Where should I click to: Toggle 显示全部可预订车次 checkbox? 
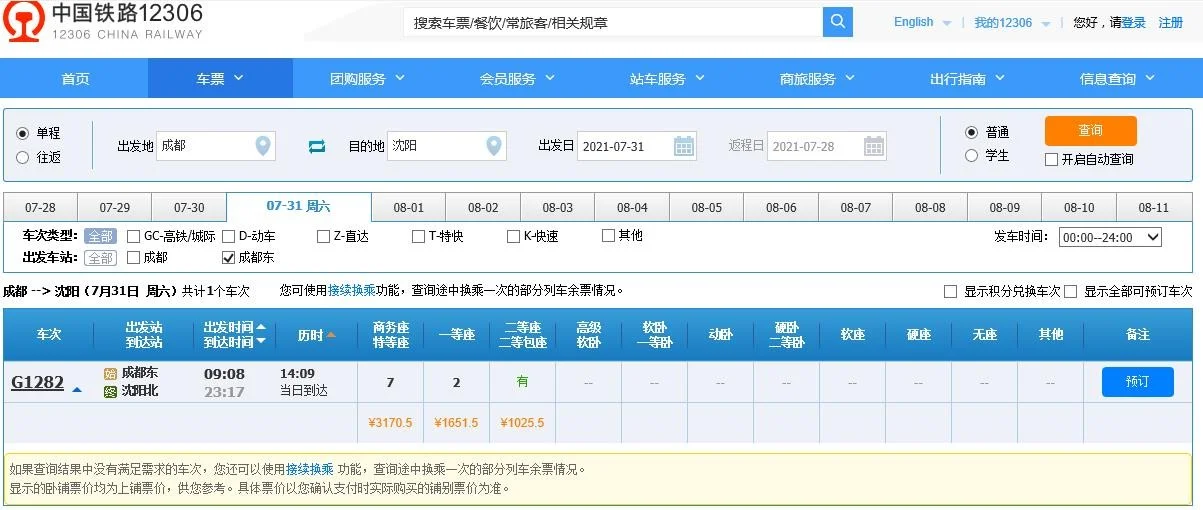[1071, 292]
